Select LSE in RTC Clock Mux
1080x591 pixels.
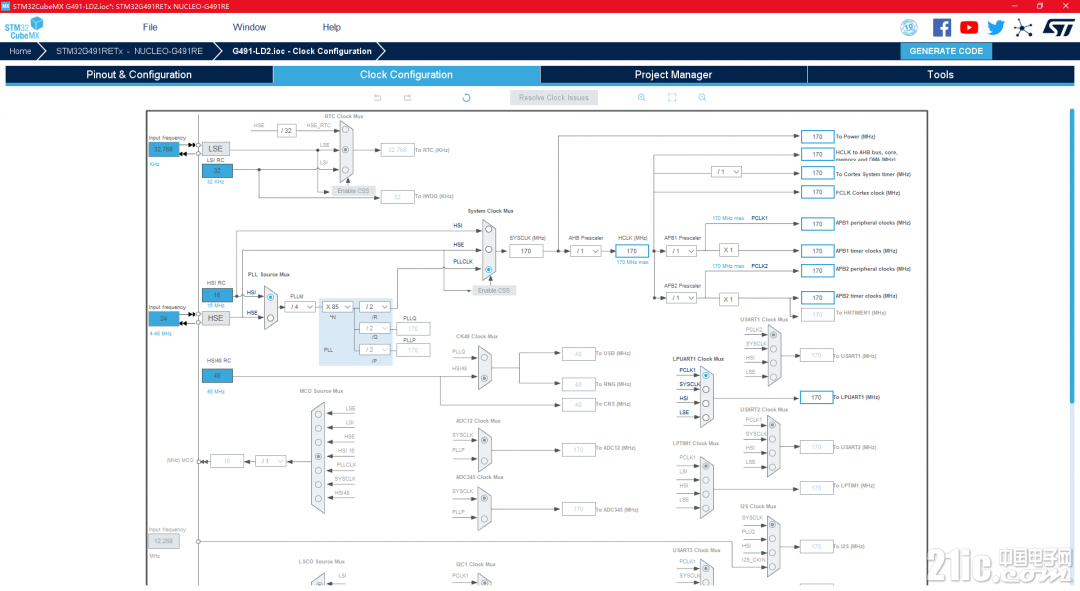click(x=346, y=149)
